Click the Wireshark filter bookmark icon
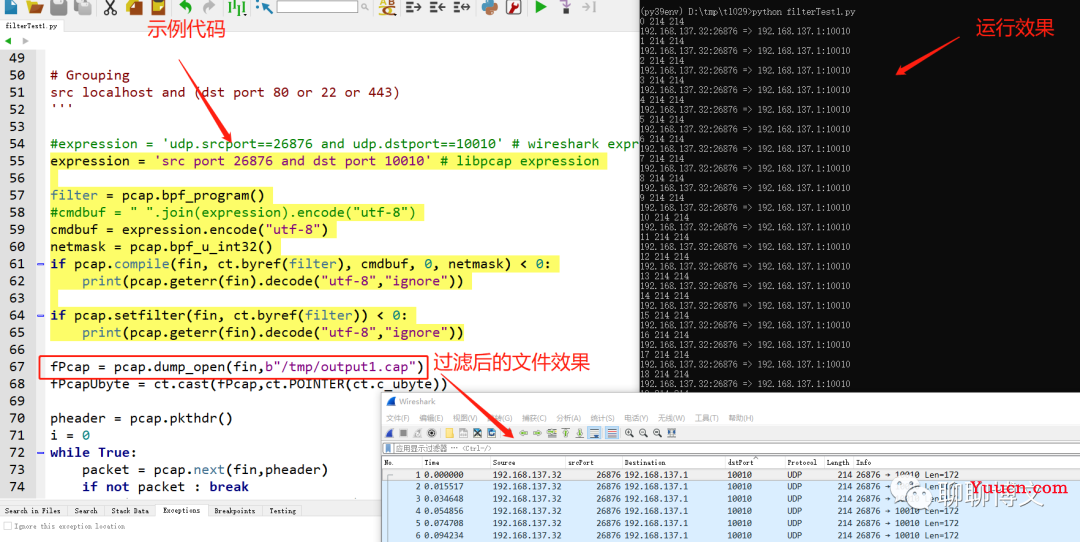The image size is (1080, 542). (x=388, y=448)
